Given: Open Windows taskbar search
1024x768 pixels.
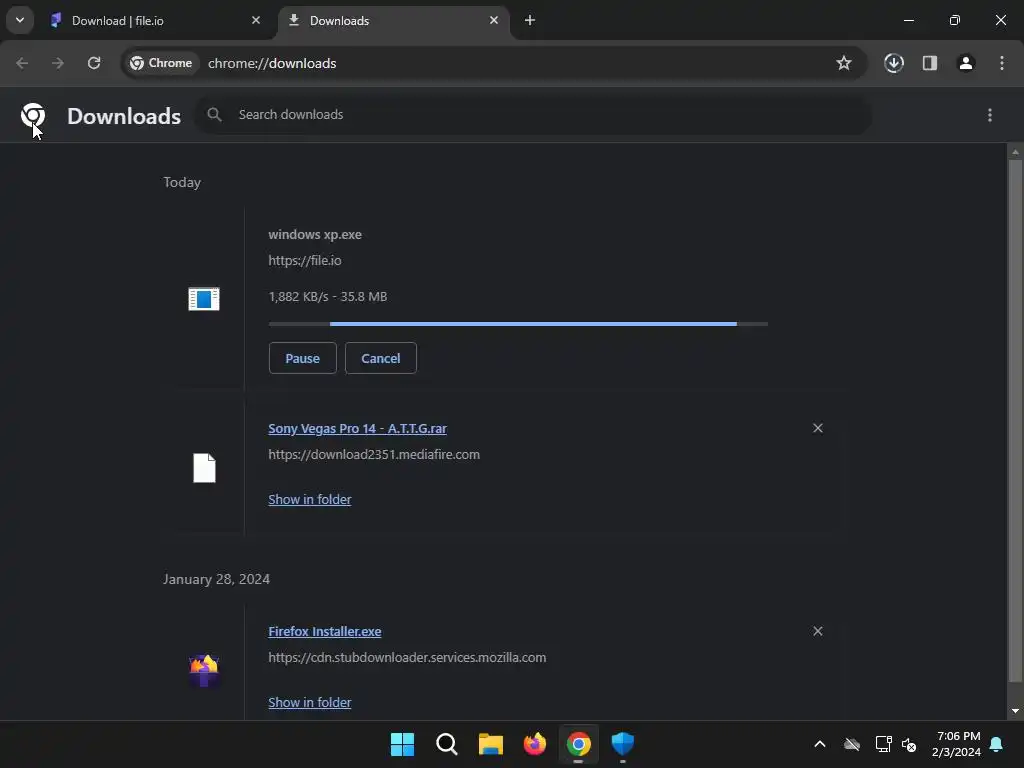Looking at the screenshot, I should coord(447,744).
